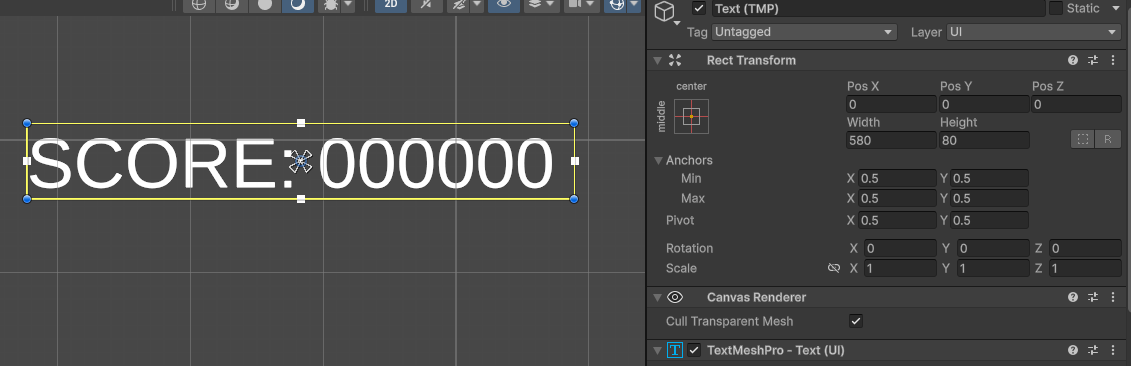The height and width of the screenshot is (366, 1131).
Task: Collapse the TextMeshPro - Text (UI) foldout
Action: coord(657,351)
